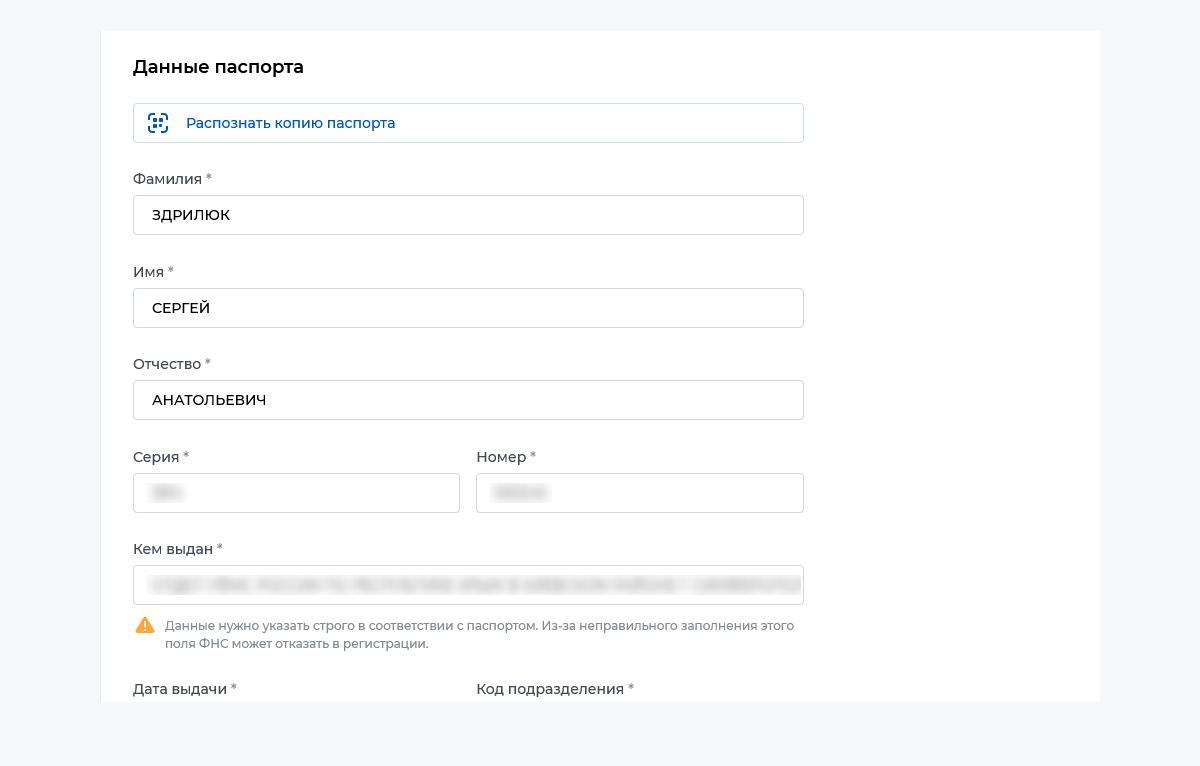Click the 'Серия *' field label
1200x766 pixels.
156,457
